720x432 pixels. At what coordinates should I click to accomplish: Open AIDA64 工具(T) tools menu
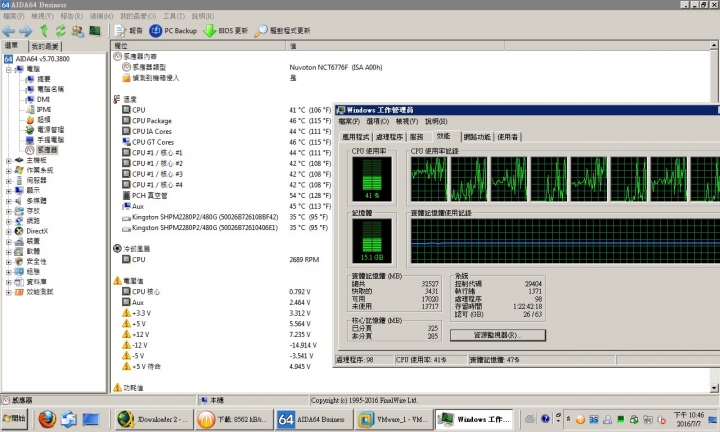[174, 16]
